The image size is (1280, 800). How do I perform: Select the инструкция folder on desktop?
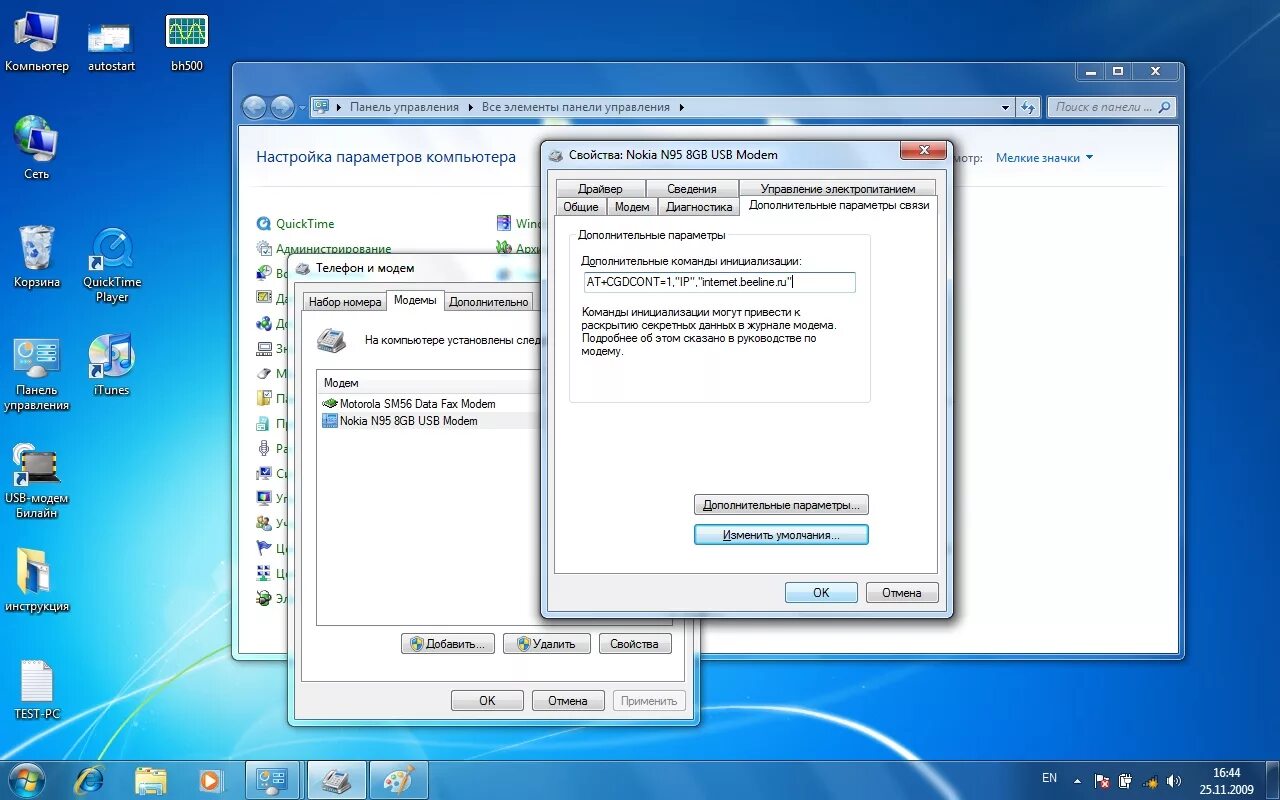pyautogui.click(x=36, y=580)
